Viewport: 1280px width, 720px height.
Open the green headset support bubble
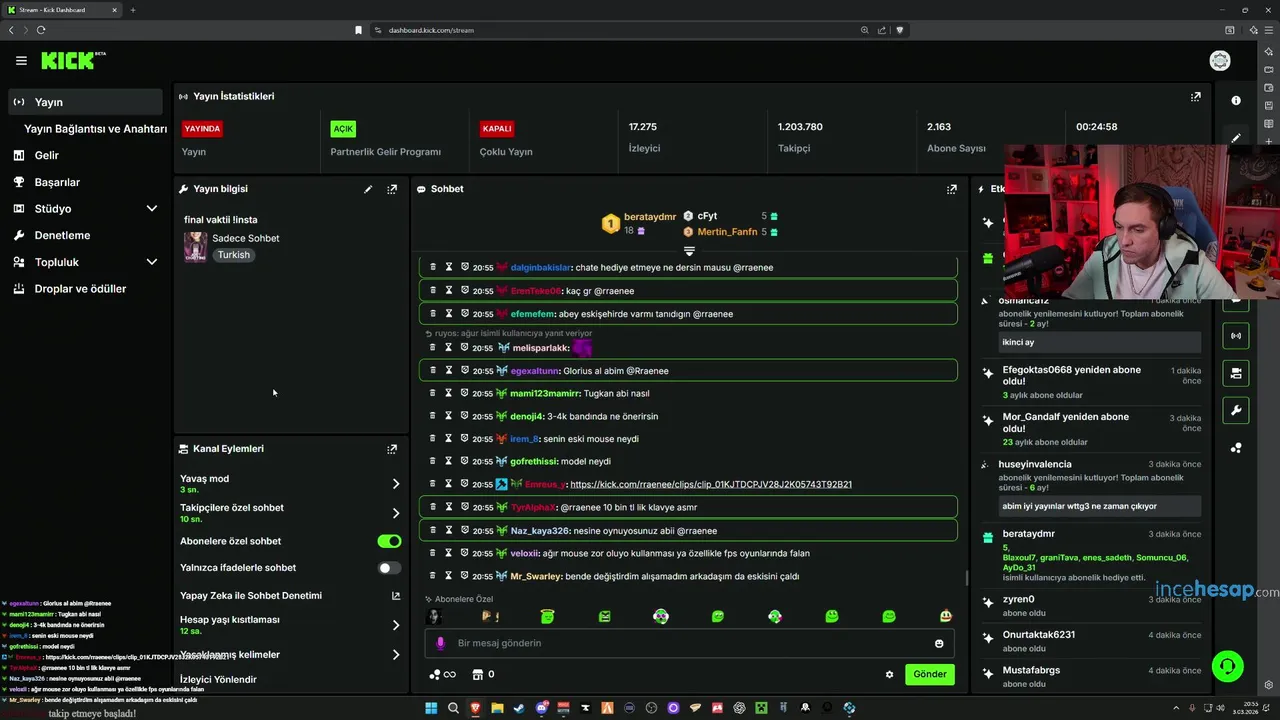click(x=1227, y=665)
